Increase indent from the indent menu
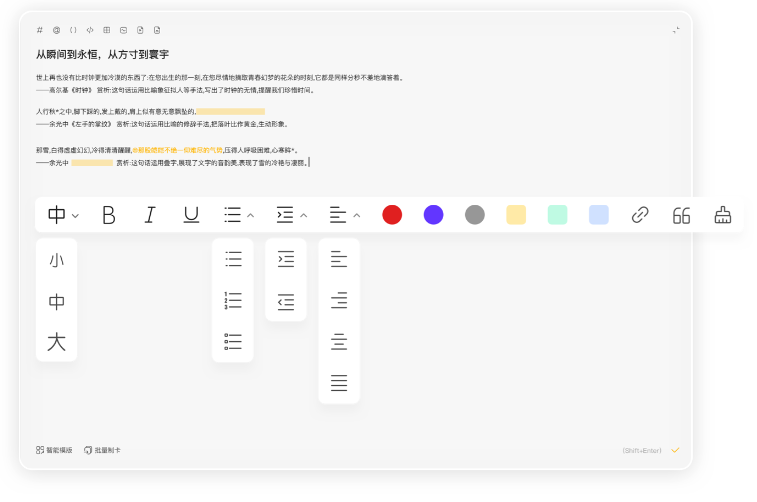 [286, 259]
